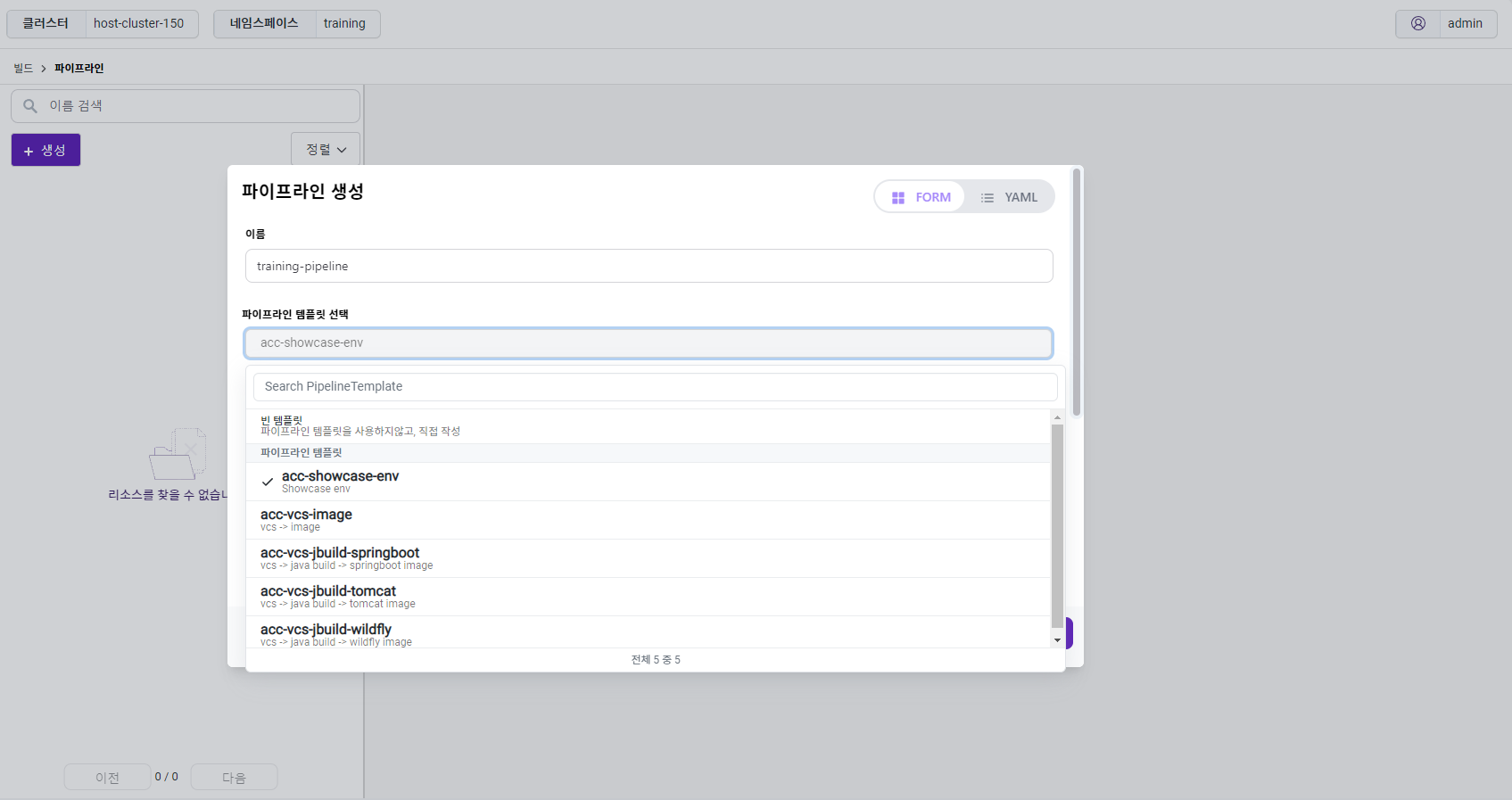Choose acc-vcs-jbuild-springboot template
The height and width of the screenshot is (800, 1512).
[649, 558]
